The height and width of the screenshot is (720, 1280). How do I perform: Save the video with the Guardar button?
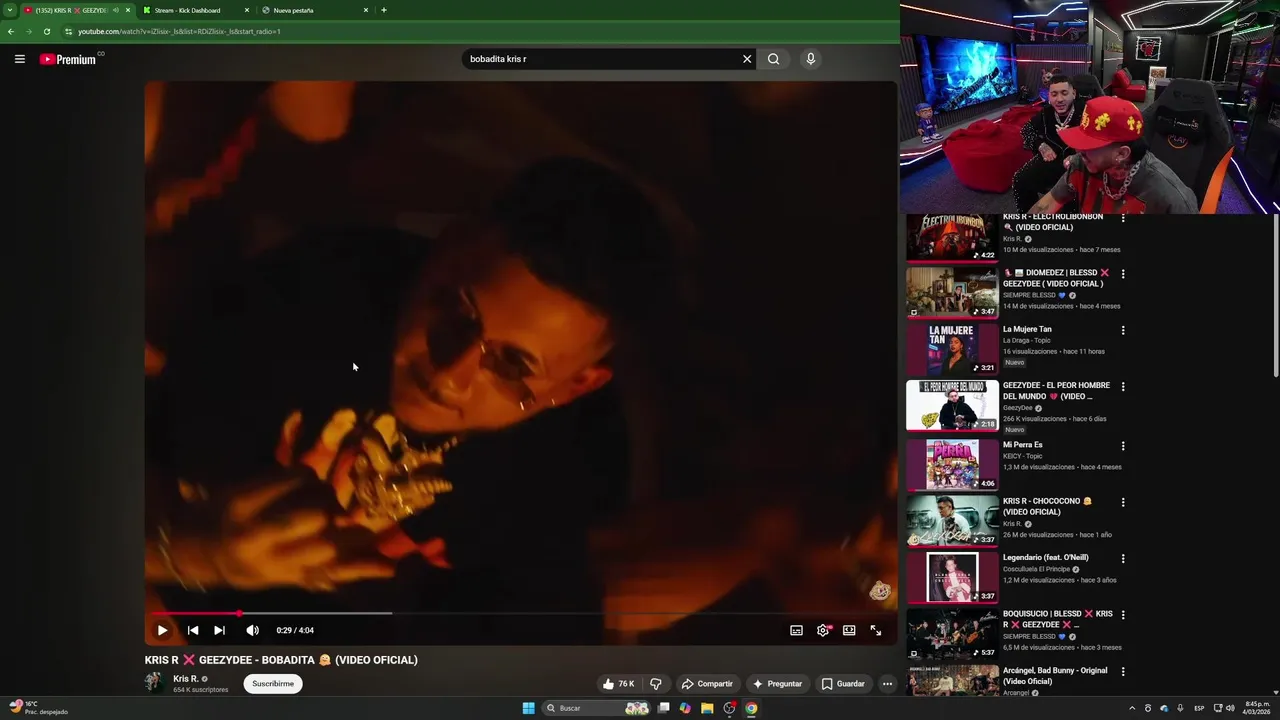(843, 684)
